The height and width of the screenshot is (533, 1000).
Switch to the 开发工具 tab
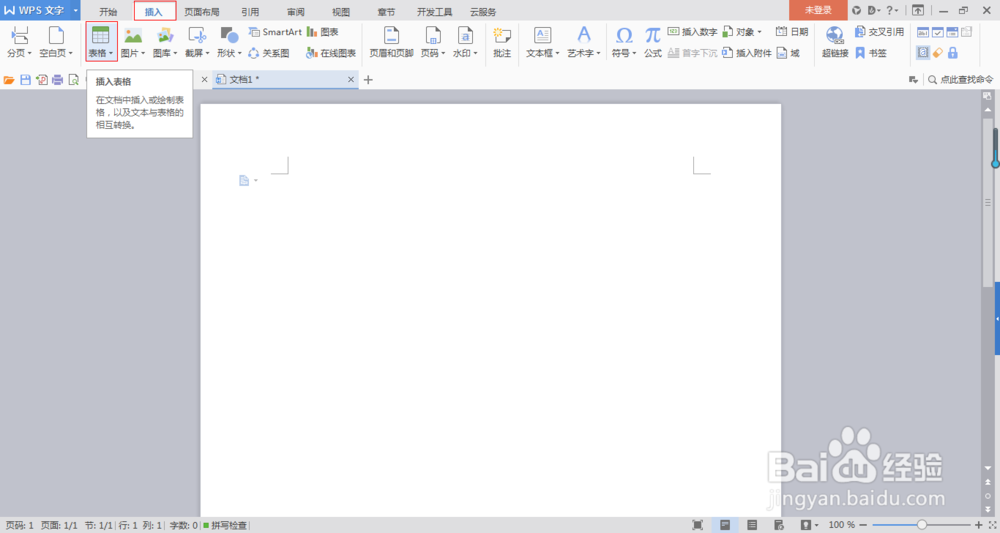point(435,11)
